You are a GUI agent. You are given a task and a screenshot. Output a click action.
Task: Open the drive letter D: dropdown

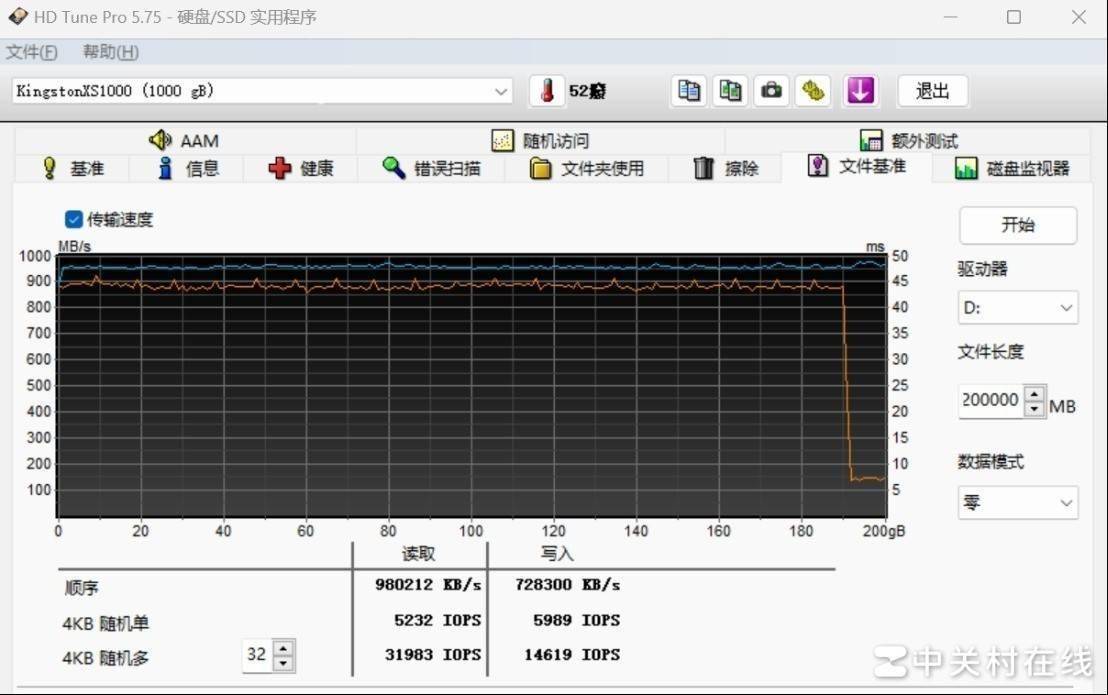coord(1018,308)
